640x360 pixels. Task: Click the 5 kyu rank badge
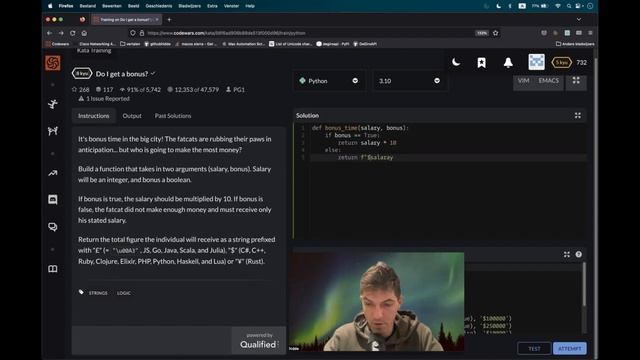(561, 62)
